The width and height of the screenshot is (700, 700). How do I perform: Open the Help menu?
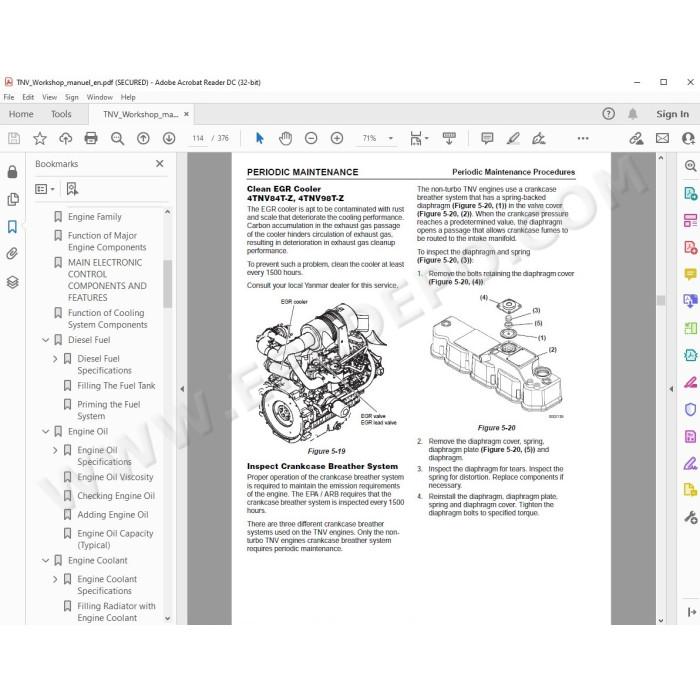pyautogui.click(x=128, y=97)
